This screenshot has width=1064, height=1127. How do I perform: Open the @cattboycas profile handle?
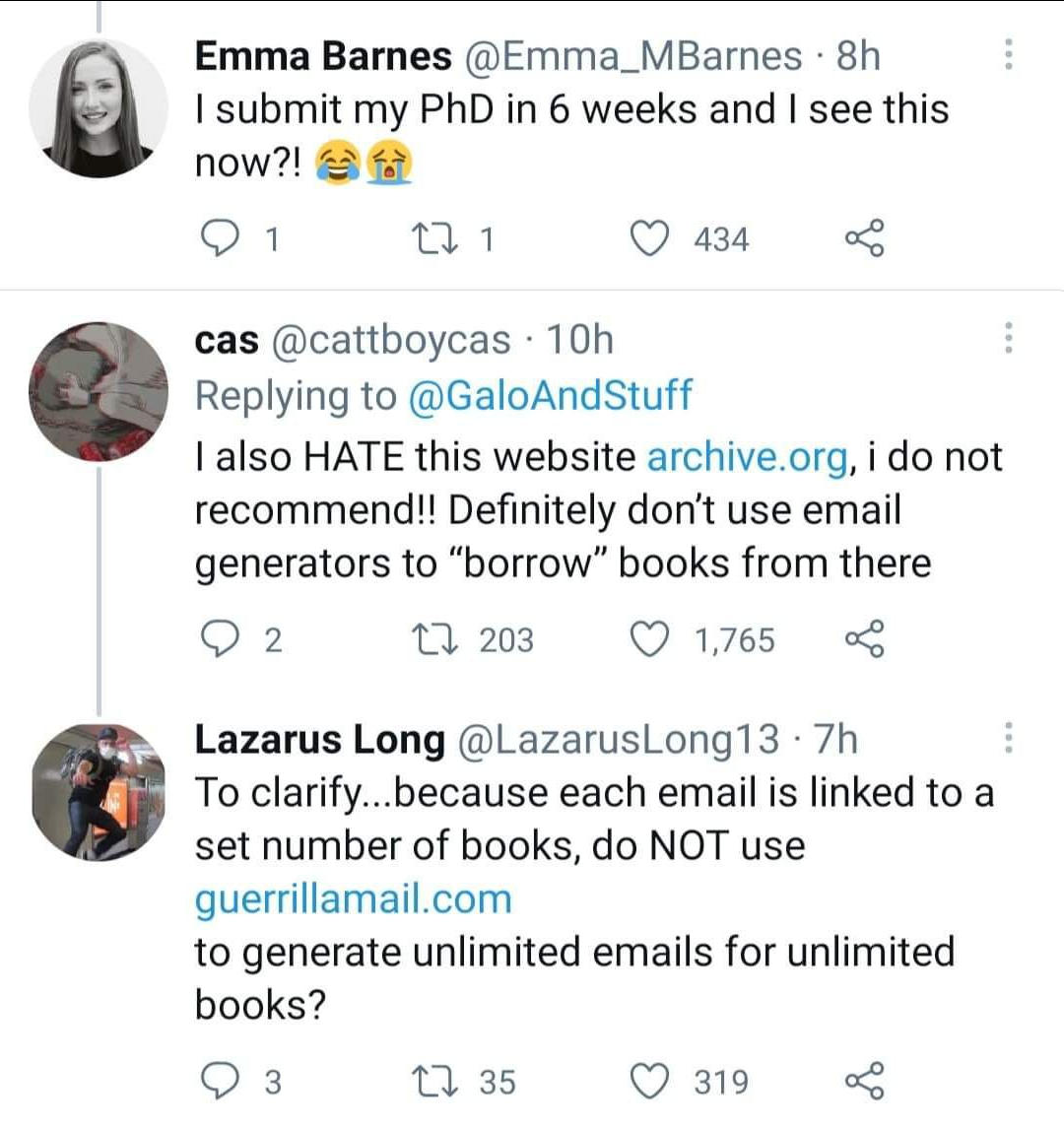tap(391, 339)
